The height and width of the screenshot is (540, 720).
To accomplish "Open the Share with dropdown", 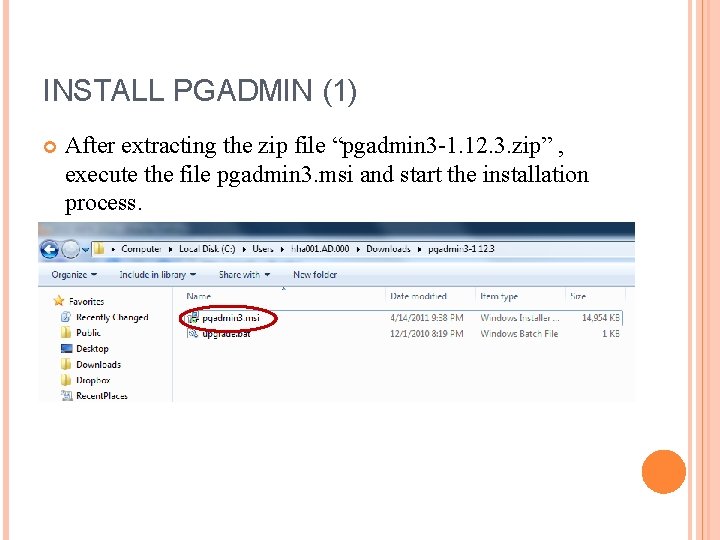I will 244,275.
